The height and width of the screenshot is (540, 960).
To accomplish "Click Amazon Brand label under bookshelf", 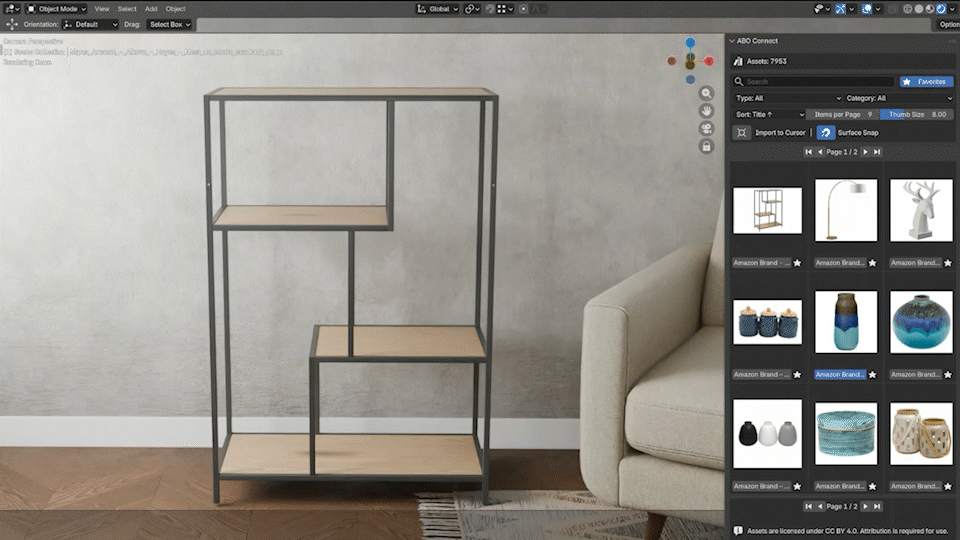I will click(762, 263).
